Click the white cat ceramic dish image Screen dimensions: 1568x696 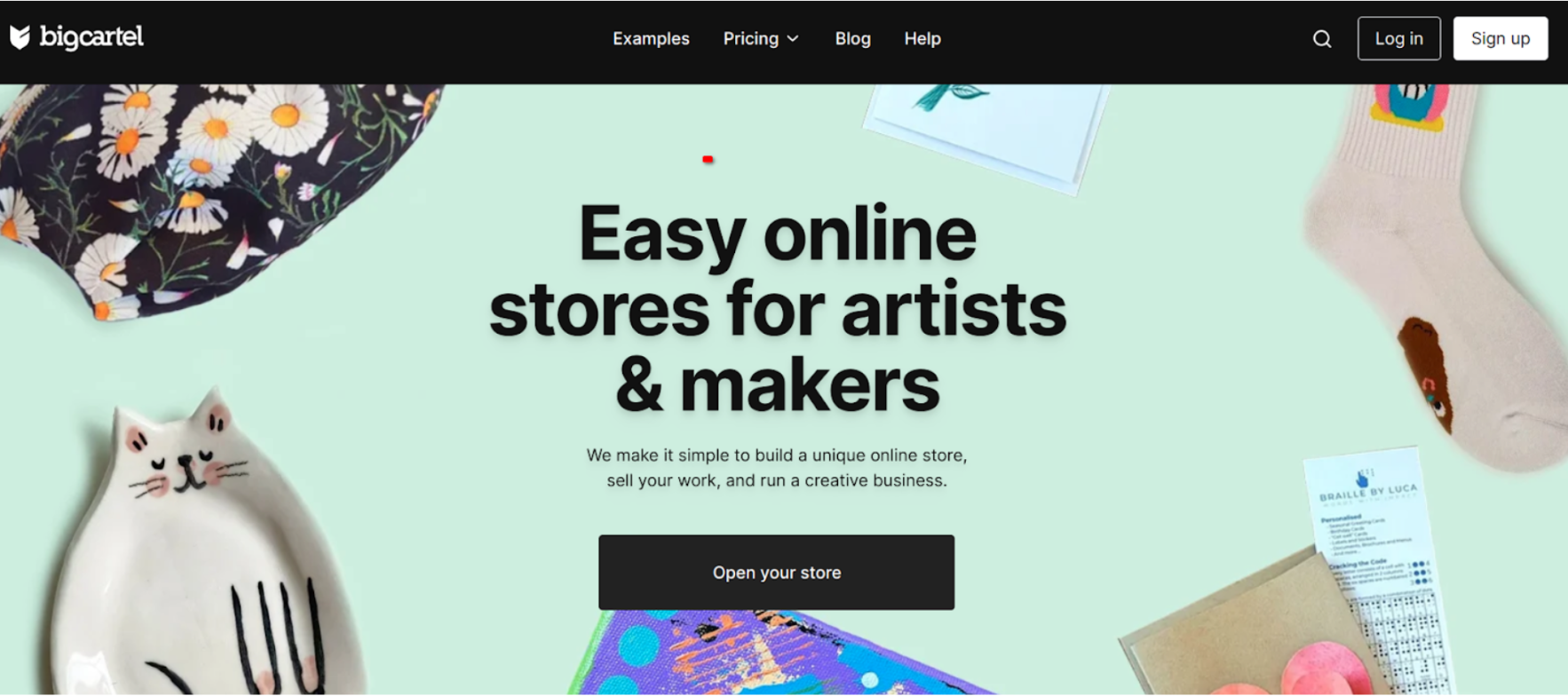tap(195, 550)
